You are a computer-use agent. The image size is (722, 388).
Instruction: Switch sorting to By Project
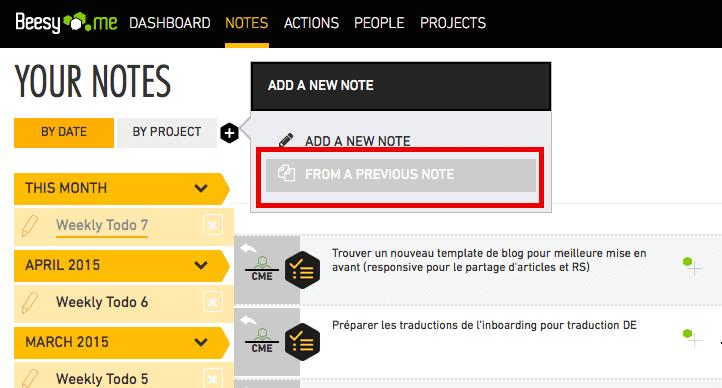(x=167, y=132)
